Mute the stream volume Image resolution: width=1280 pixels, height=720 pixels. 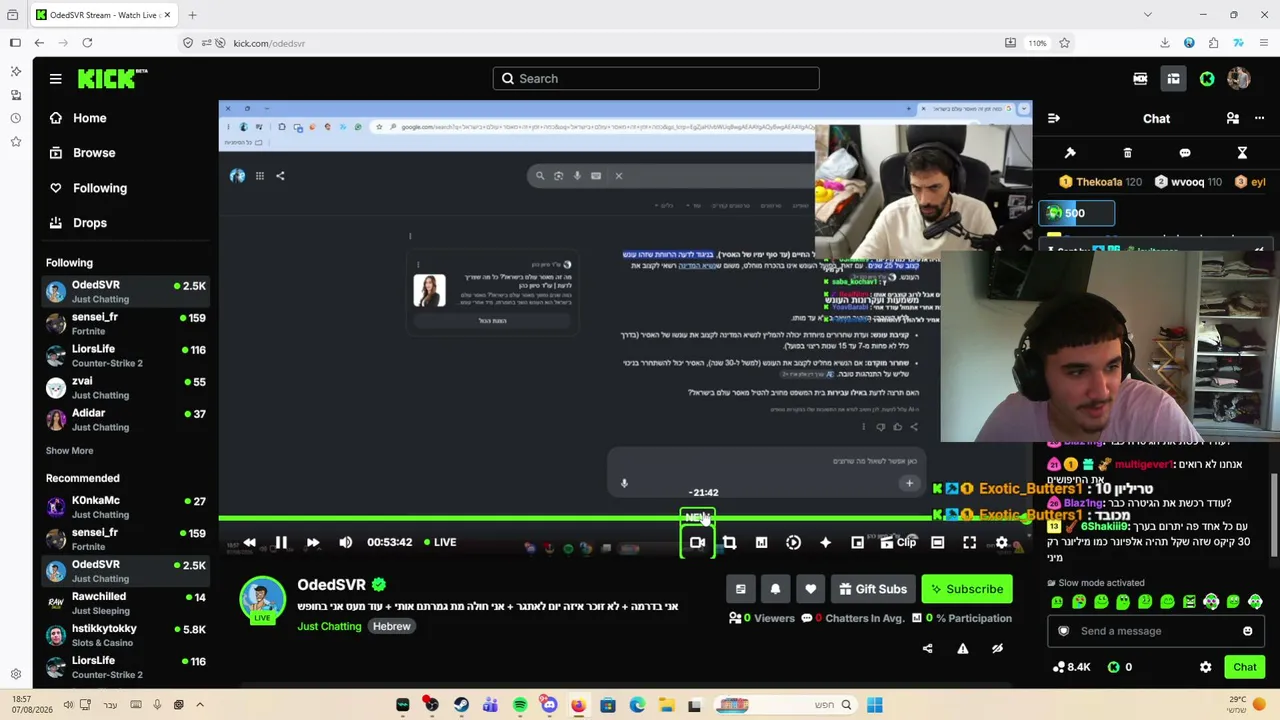[x=345, y=542]
